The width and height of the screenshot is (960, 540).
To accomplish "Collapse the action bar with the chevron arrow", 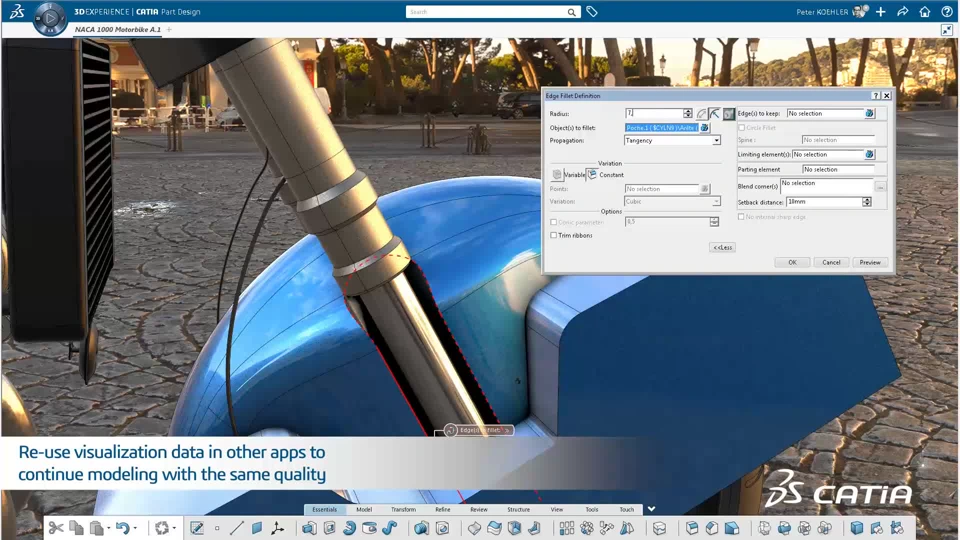I will 651,509.
